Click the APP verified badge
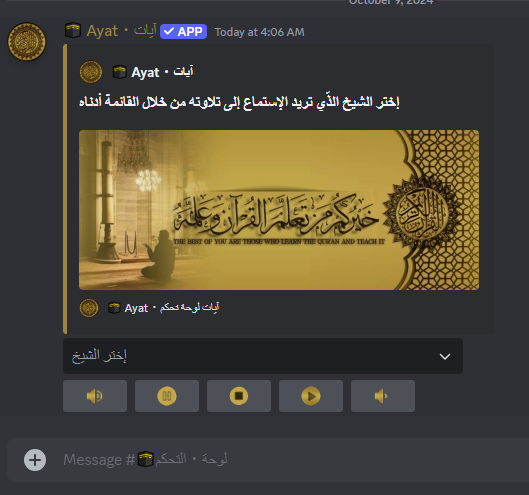The height and width of the screenshot is (495, 529). pos(183,32)
